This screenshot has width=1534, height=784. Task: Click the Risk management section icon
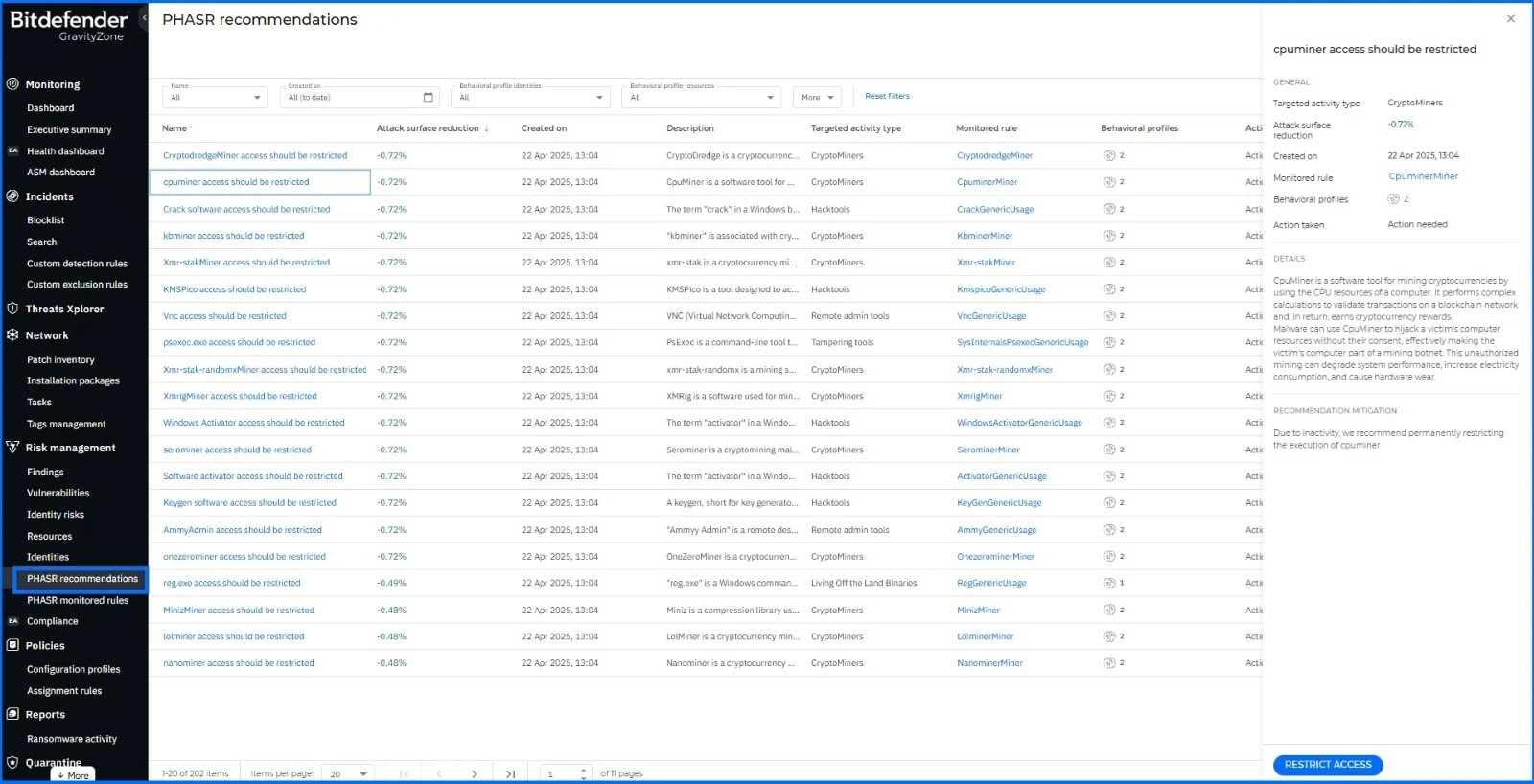12,448
